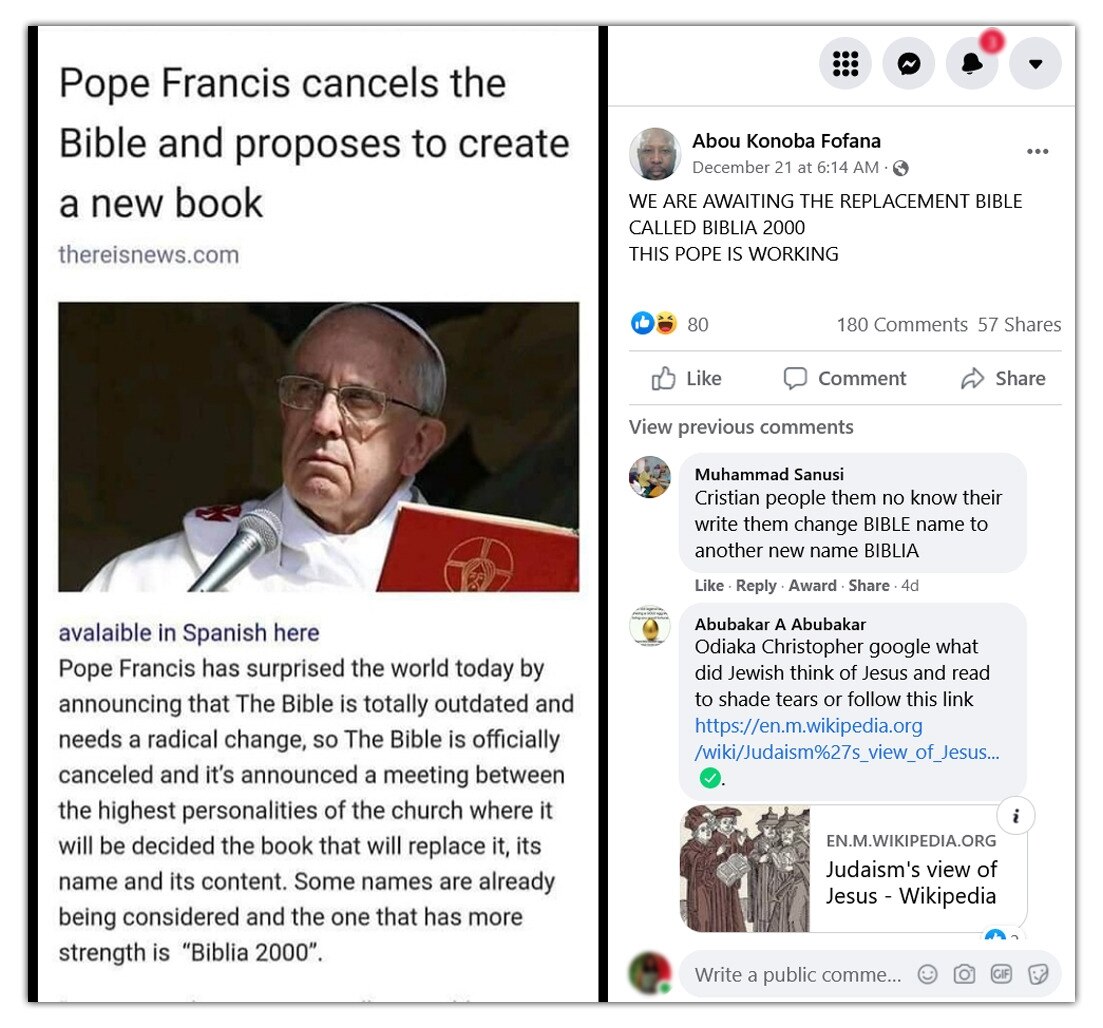
Task: Expand View previous comments
Action: coord(741,427)
